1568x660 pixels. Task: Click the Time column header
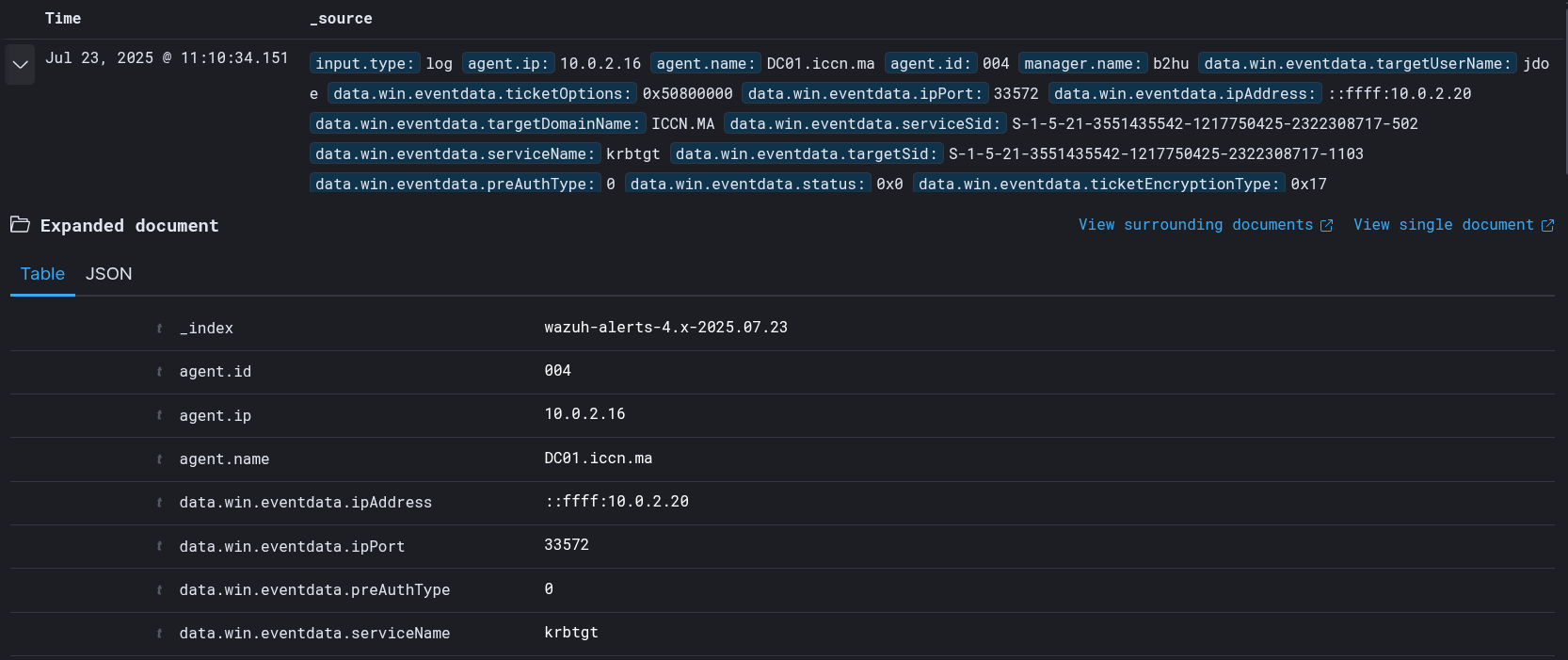click(x=63, y=19)
